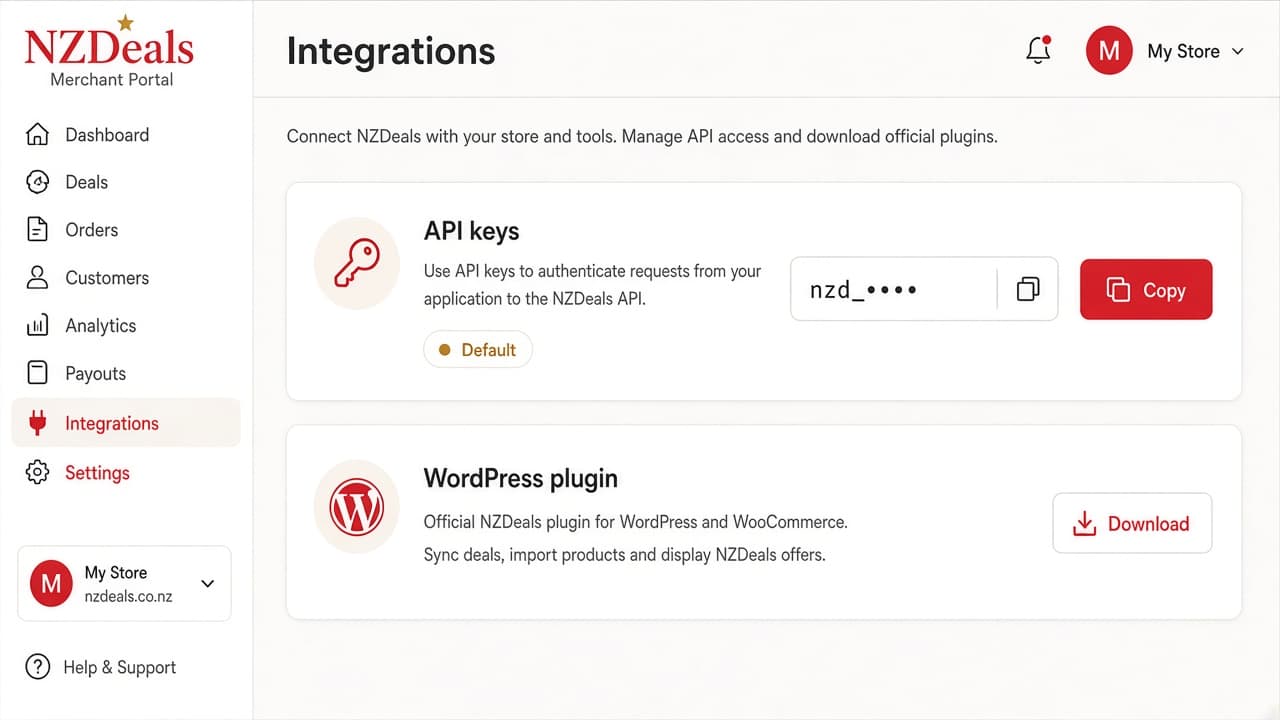The image size is (1280, 720).
Task: Expand the My Store header dropdown chevron
Action: point(1238,51)
